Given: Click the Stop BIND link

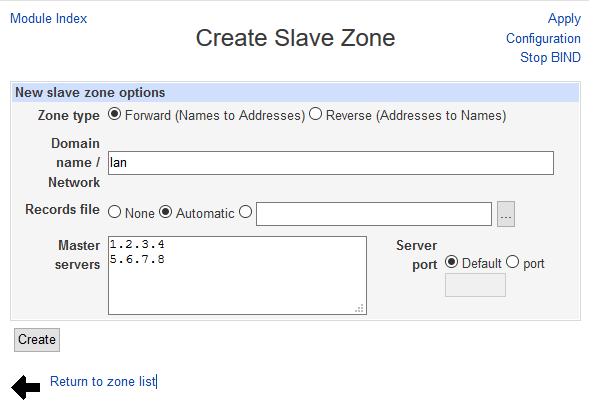Looking at the screenshot, I should (x=550, y=57).
